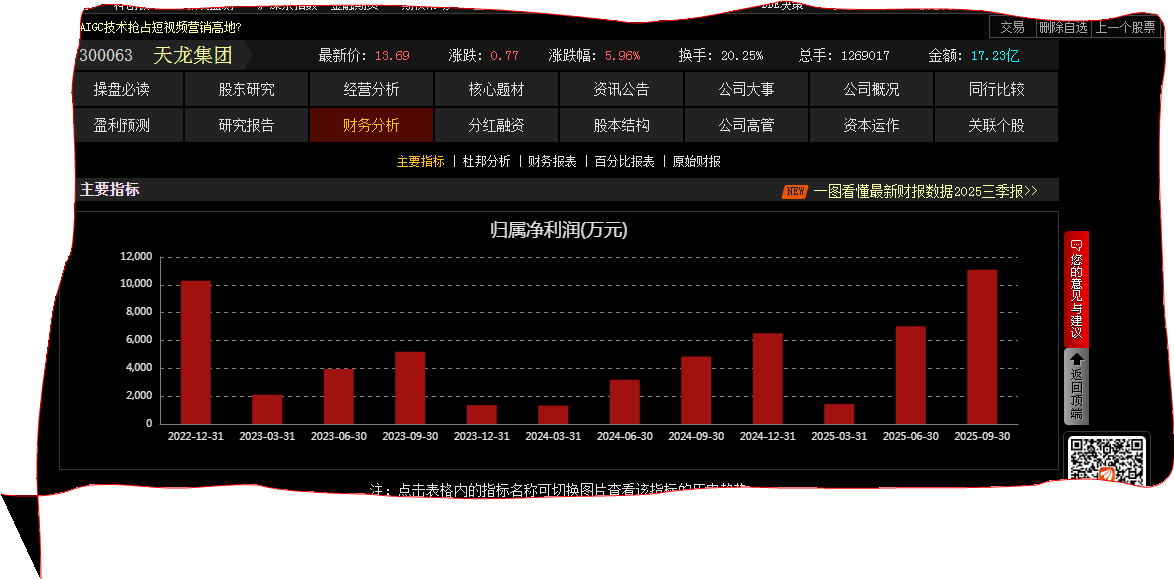Screen dimensions: 1174x579
Task: Open the red 您的意见与建议 feedback button
Action: pyautogui.click(x=1077, y=288)
